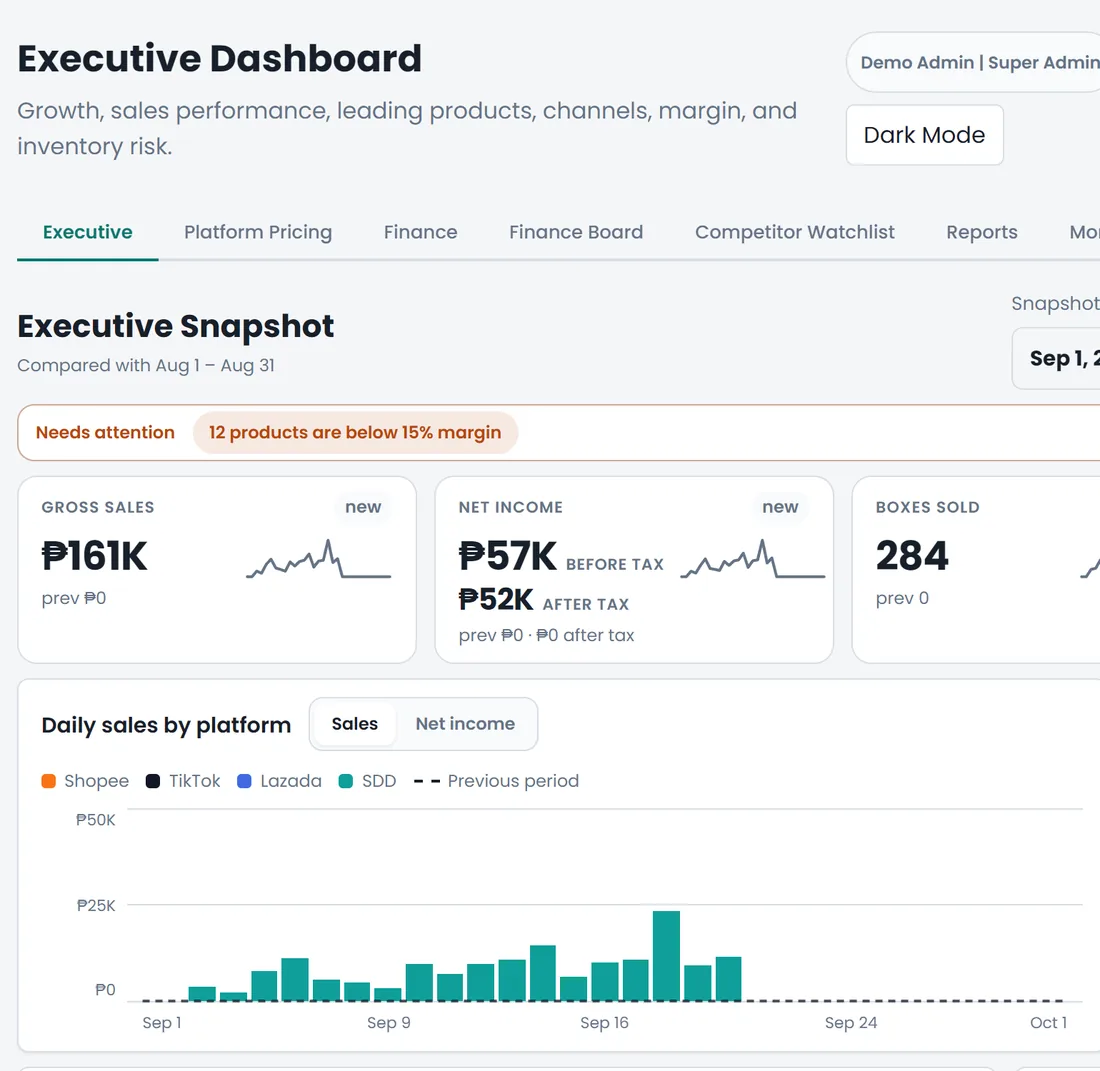Toggle SDD series in chart legend
The height and width of the screenshot is (1071, 1100).
tap(368, 781)
